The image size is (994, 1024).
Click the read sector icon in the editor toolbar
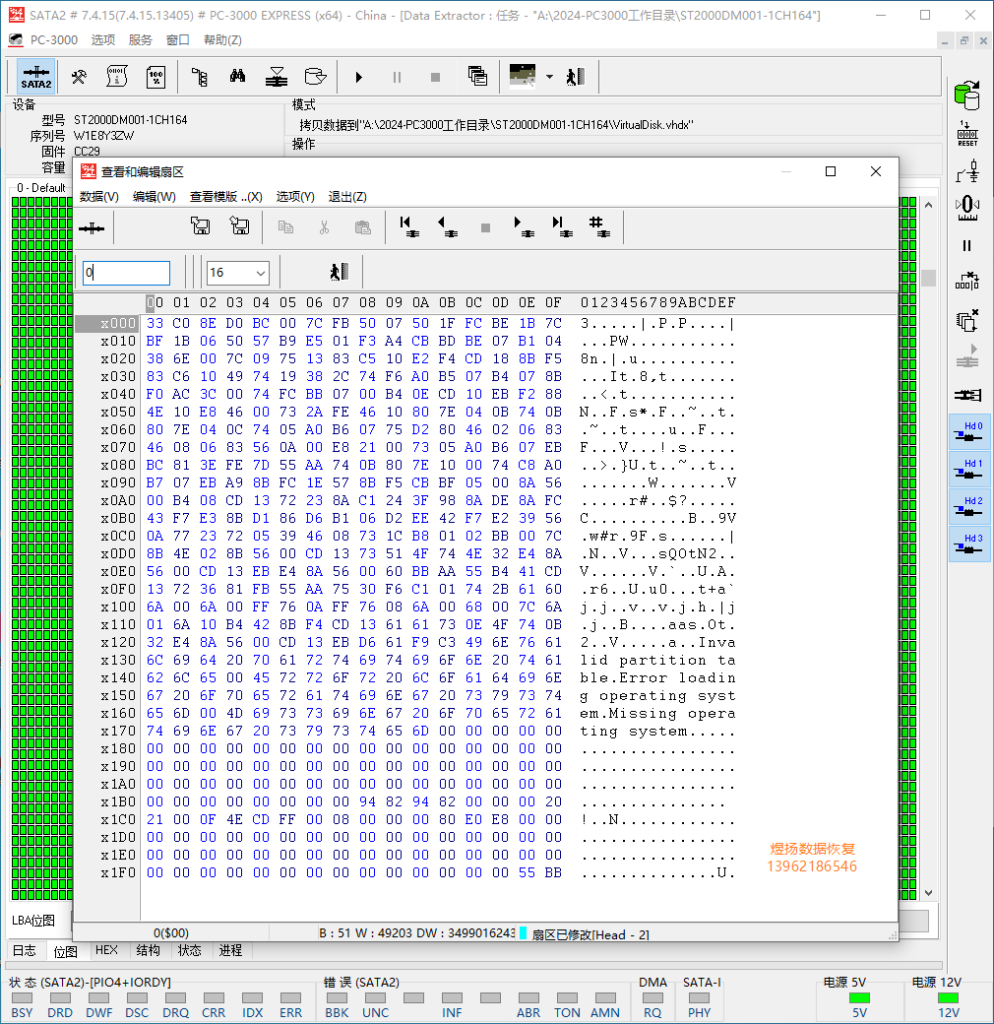tap(91, 228)
